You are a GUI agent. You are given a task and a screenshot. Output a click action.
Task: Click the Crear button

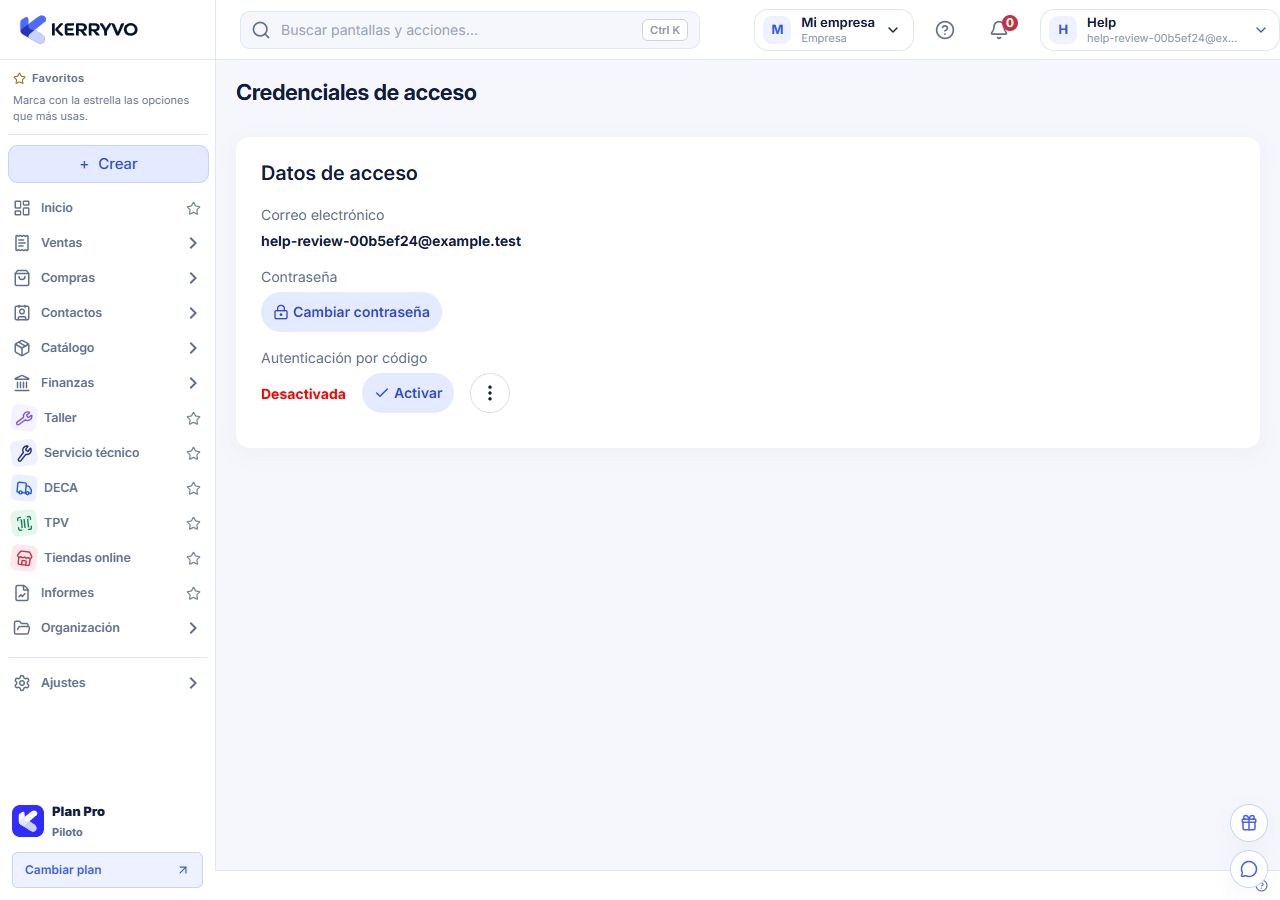click(x=108, y=164)
